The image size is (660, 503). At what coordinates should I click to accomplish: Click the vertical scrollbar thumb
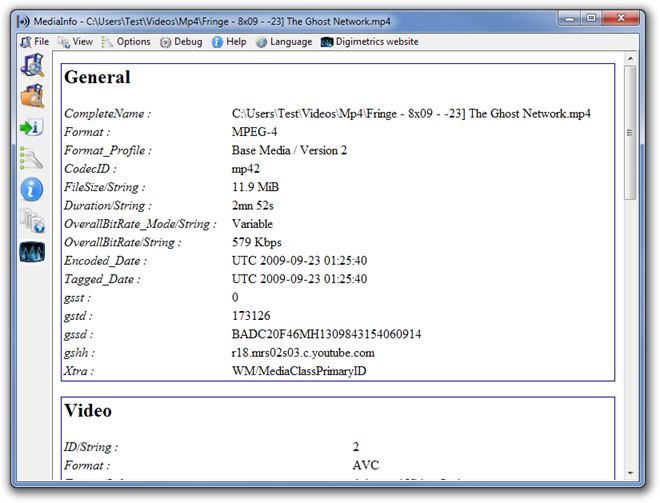pyautogui.click(x=630, y=133)
